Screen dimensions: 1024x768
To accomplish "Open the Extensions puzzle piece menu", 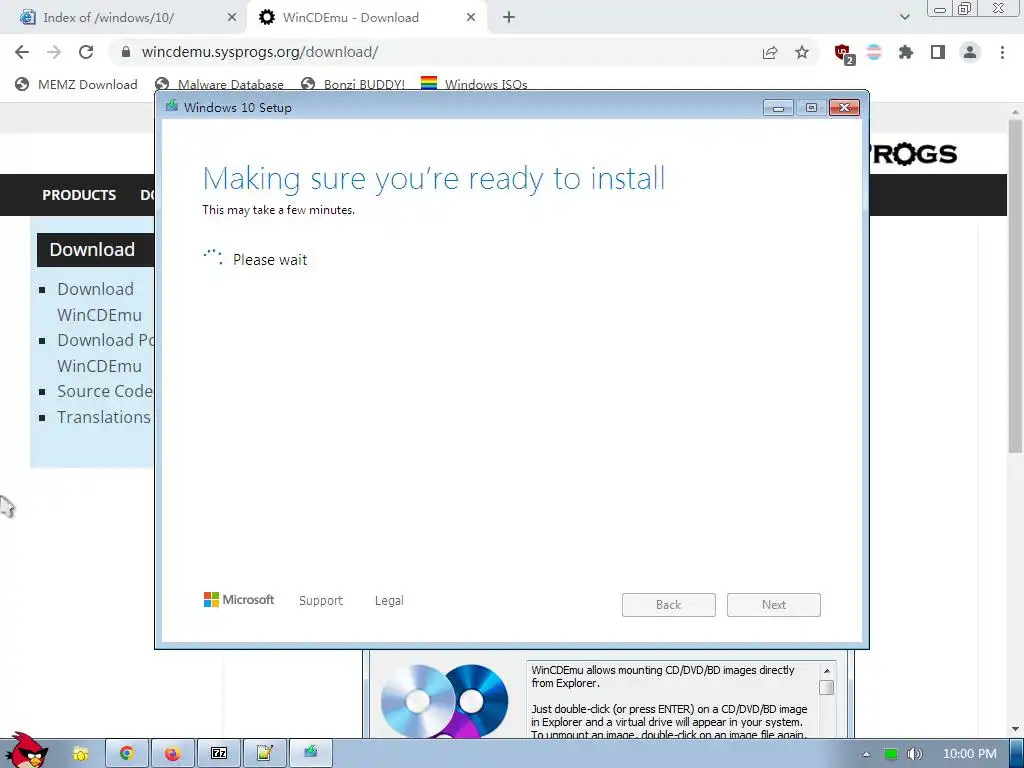I will (906, 52).
